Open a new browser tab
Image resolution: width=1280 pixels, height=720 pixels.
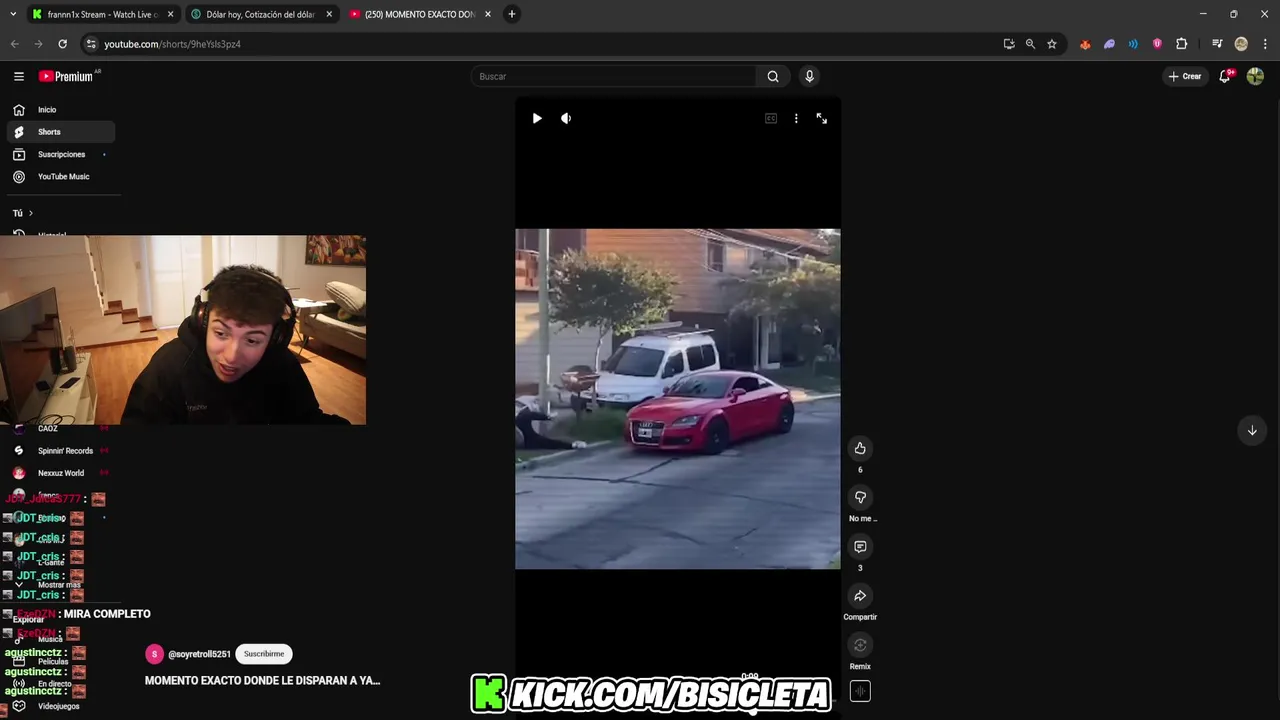coord(512,14)
